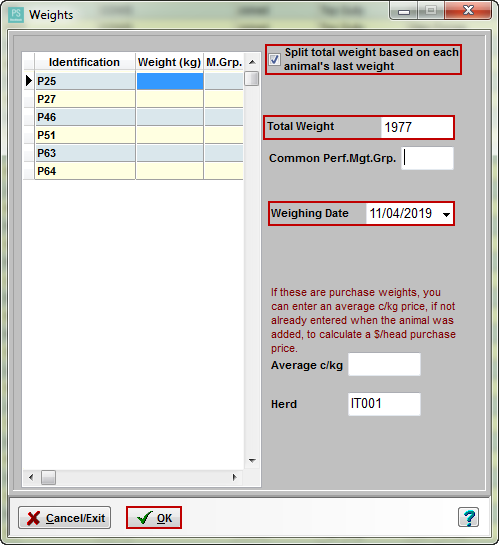Click the Average c/kg input field
Viewport: 499px width, 545px height.
[x=384, y=365]
